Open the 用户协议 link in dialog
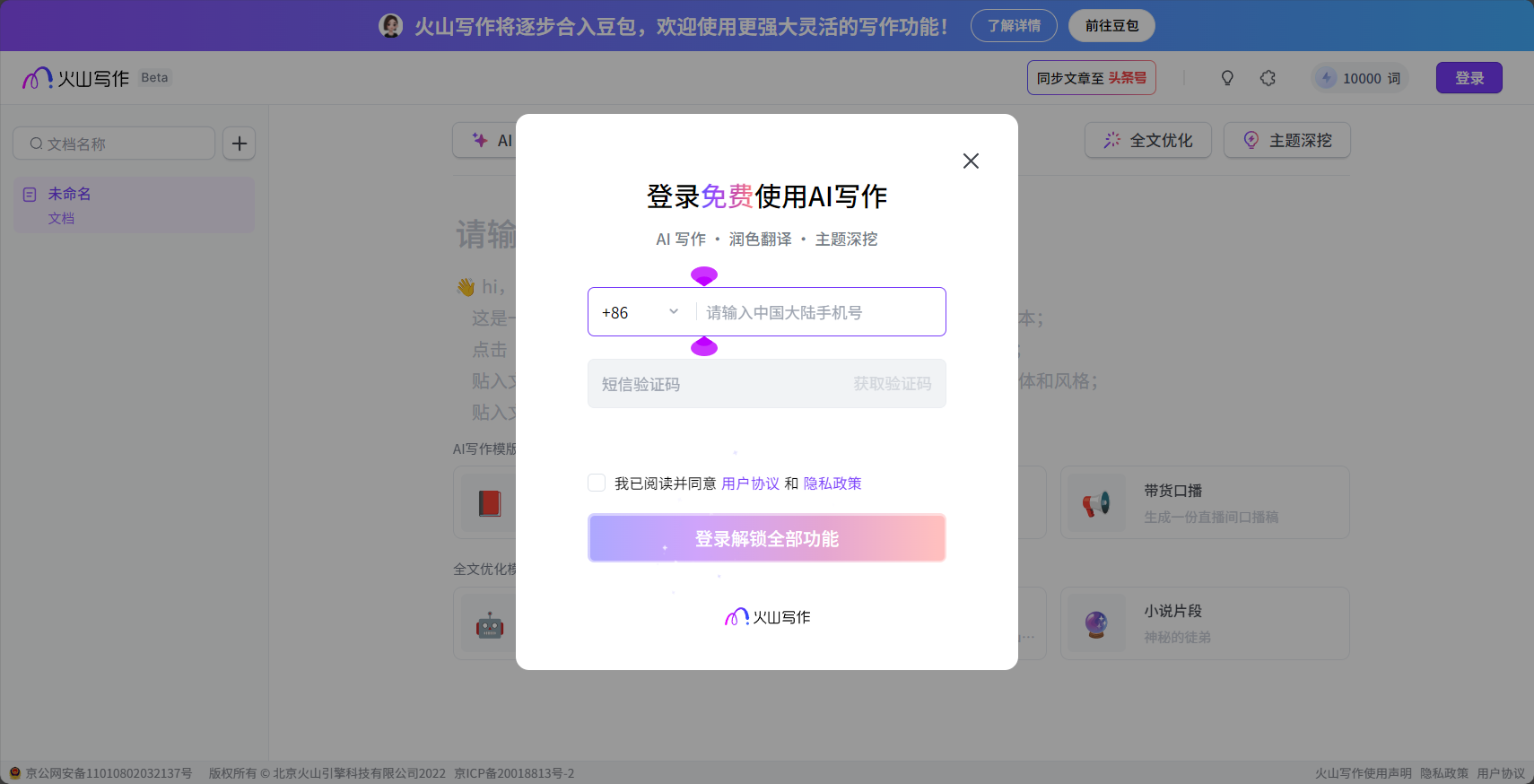 click(750, 483)
